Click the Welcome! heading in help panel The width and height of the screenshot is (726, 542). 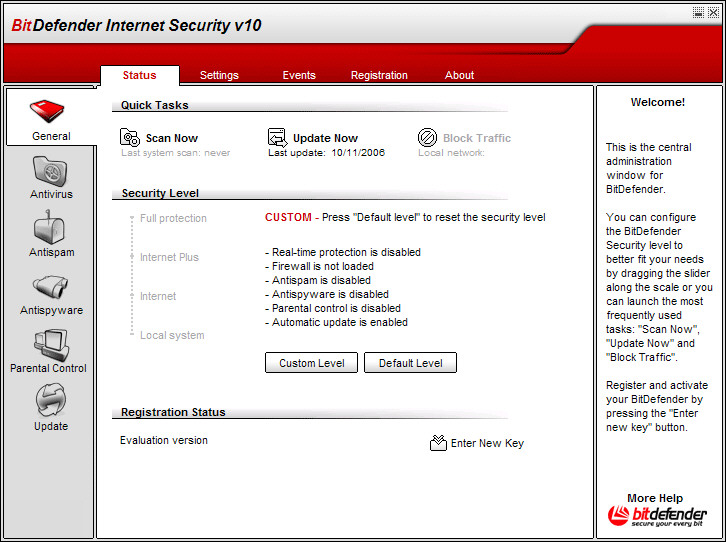click(x=657, y=102)
